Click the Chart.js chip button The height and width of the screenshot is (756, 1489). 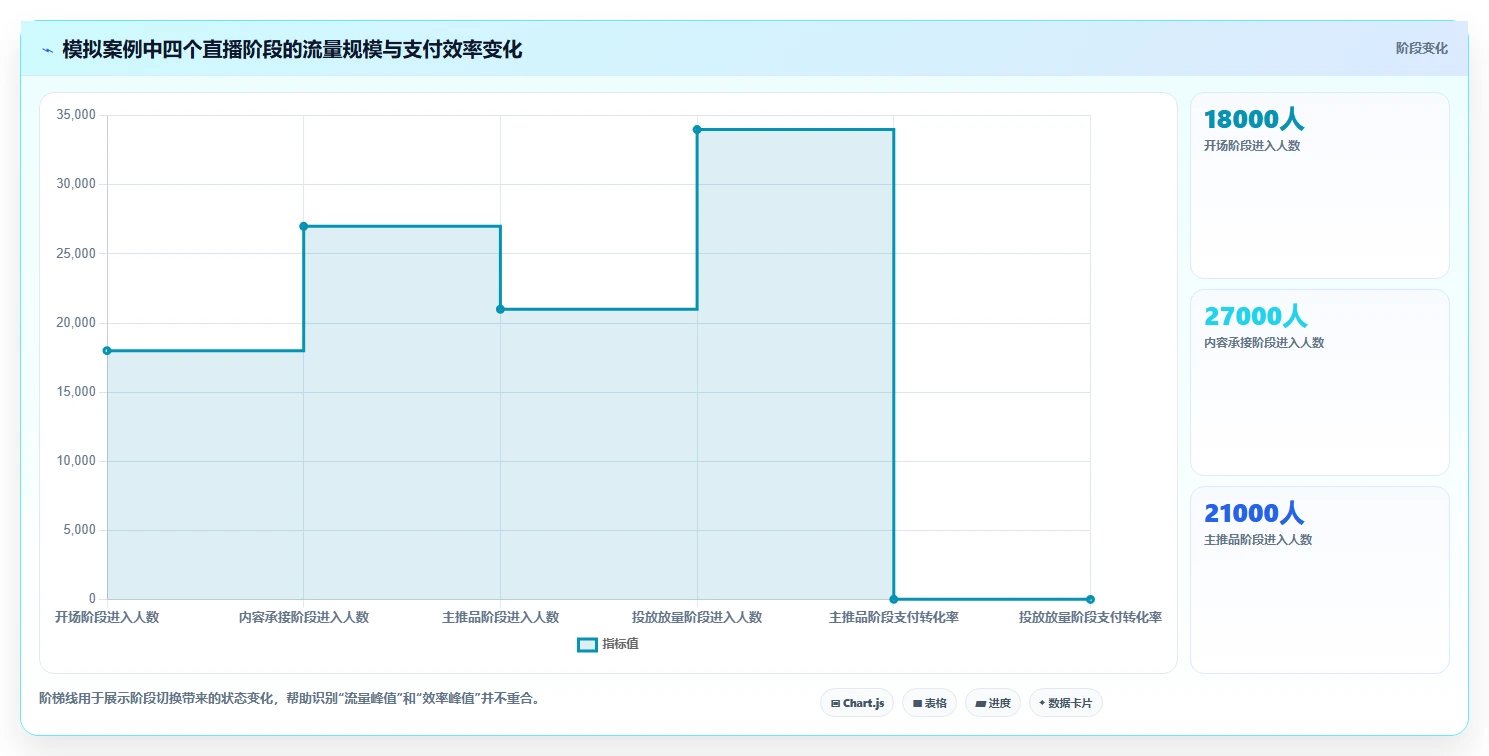[857, 703]
